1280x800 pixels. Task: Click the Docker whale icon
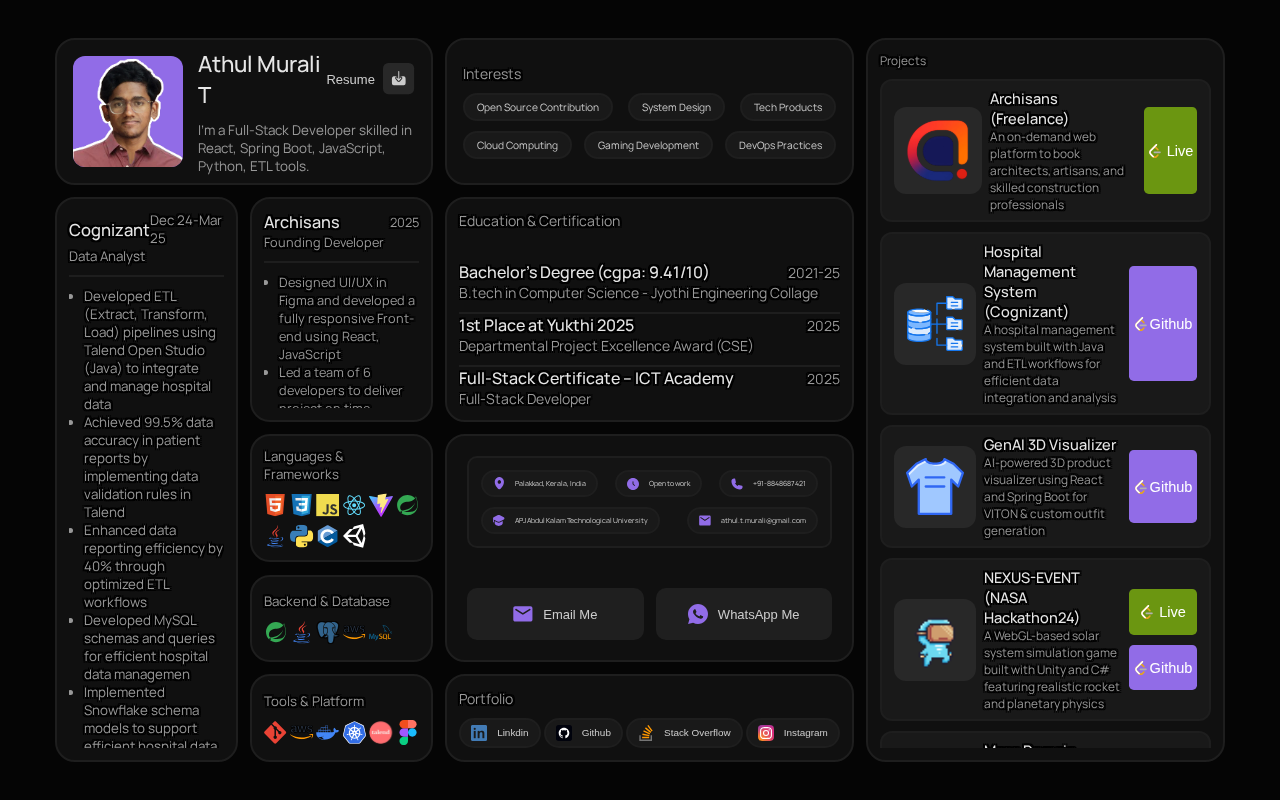coord(327,733)
